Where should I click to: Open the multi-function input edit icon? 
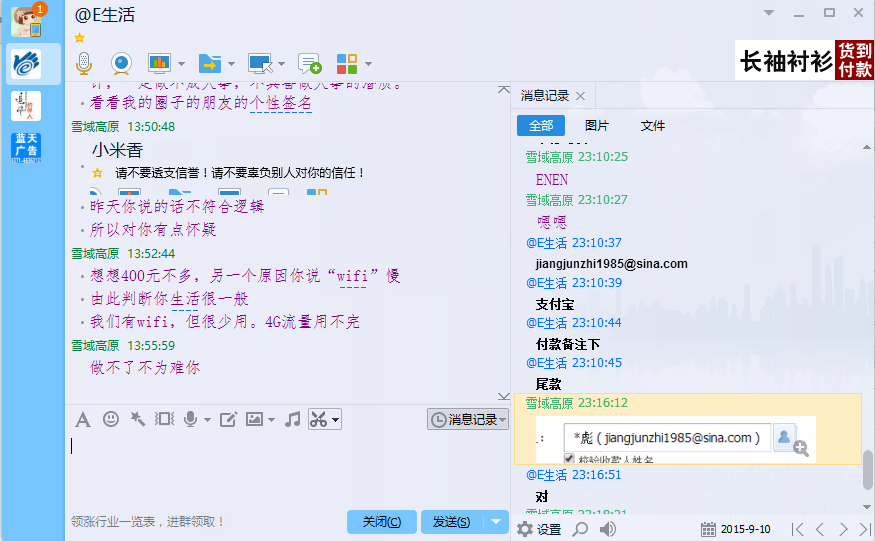[228, 419]
